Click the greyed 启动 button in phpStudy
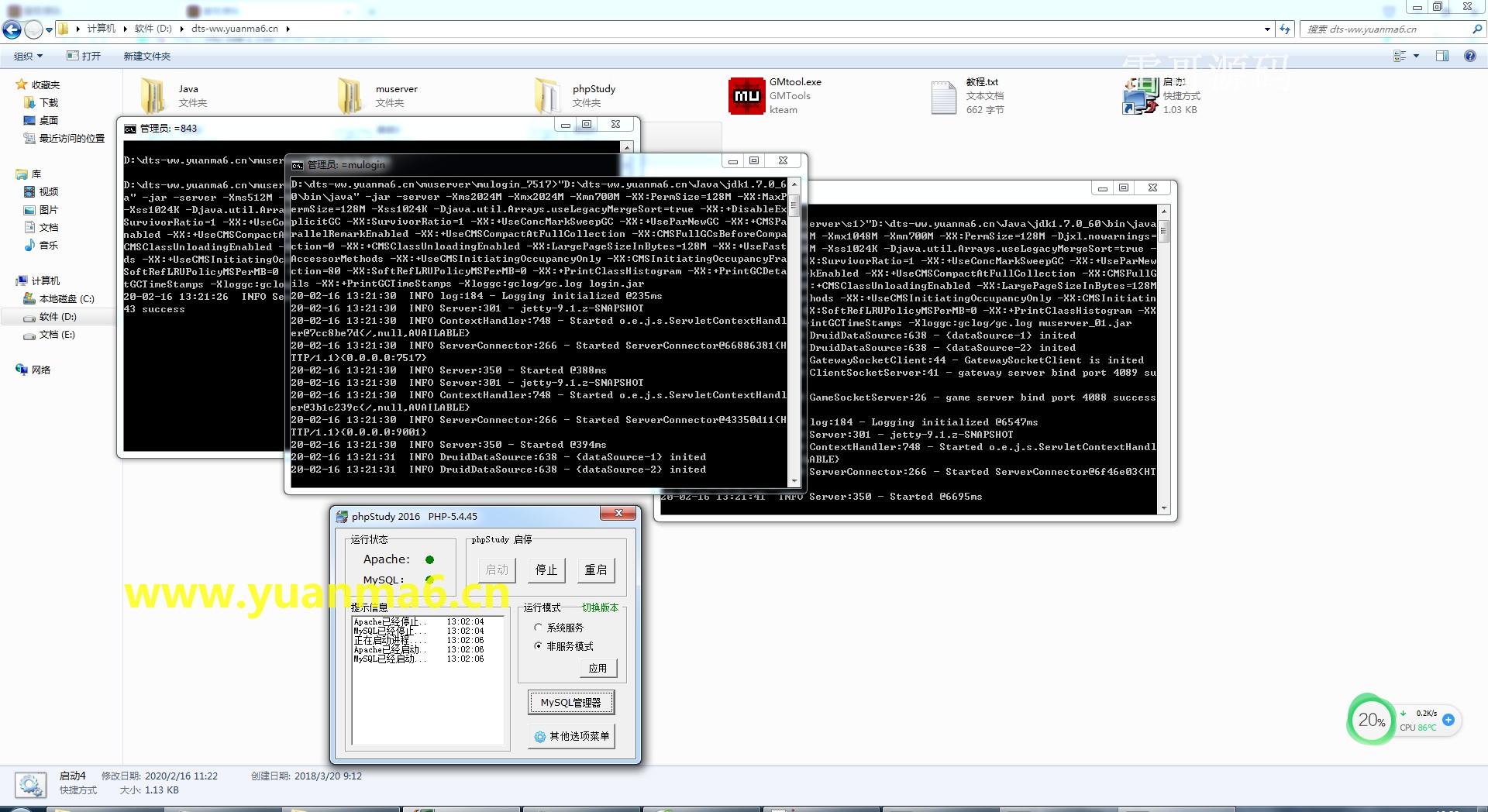 497,569
